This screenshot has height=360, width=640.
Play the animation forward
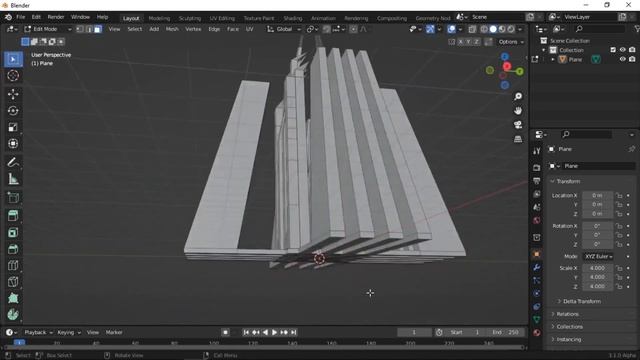click(x=274, y=332)
